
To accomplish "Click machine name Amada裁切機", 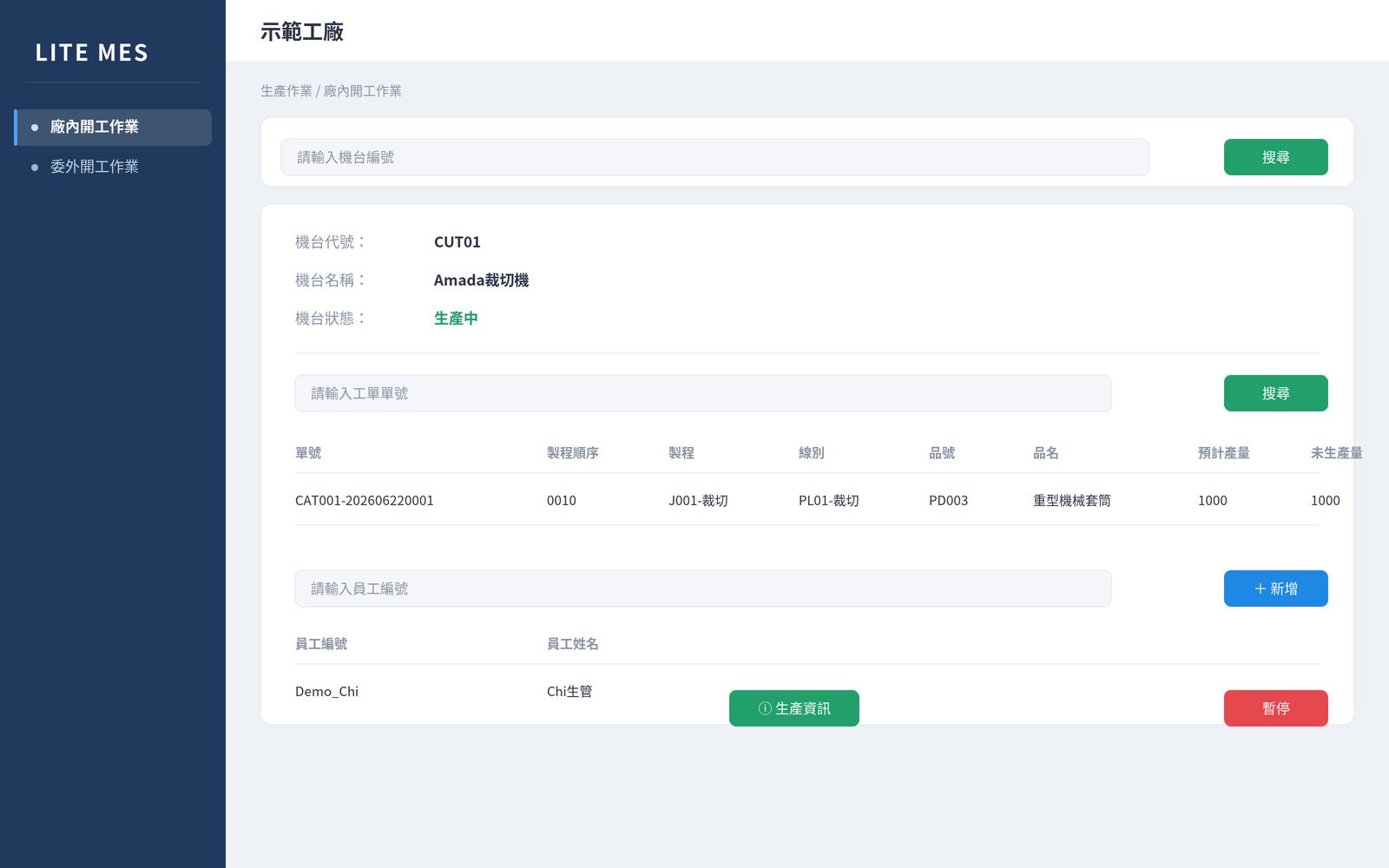I will click(481, 280).
